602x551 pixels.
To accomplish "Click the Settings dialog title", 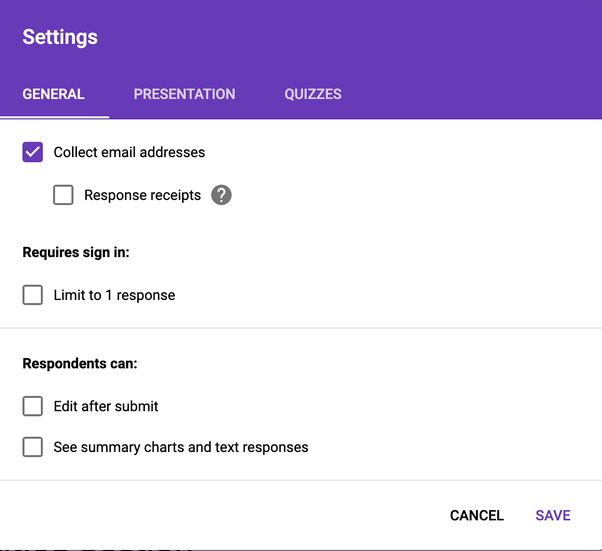I will [x=60, y=38].
